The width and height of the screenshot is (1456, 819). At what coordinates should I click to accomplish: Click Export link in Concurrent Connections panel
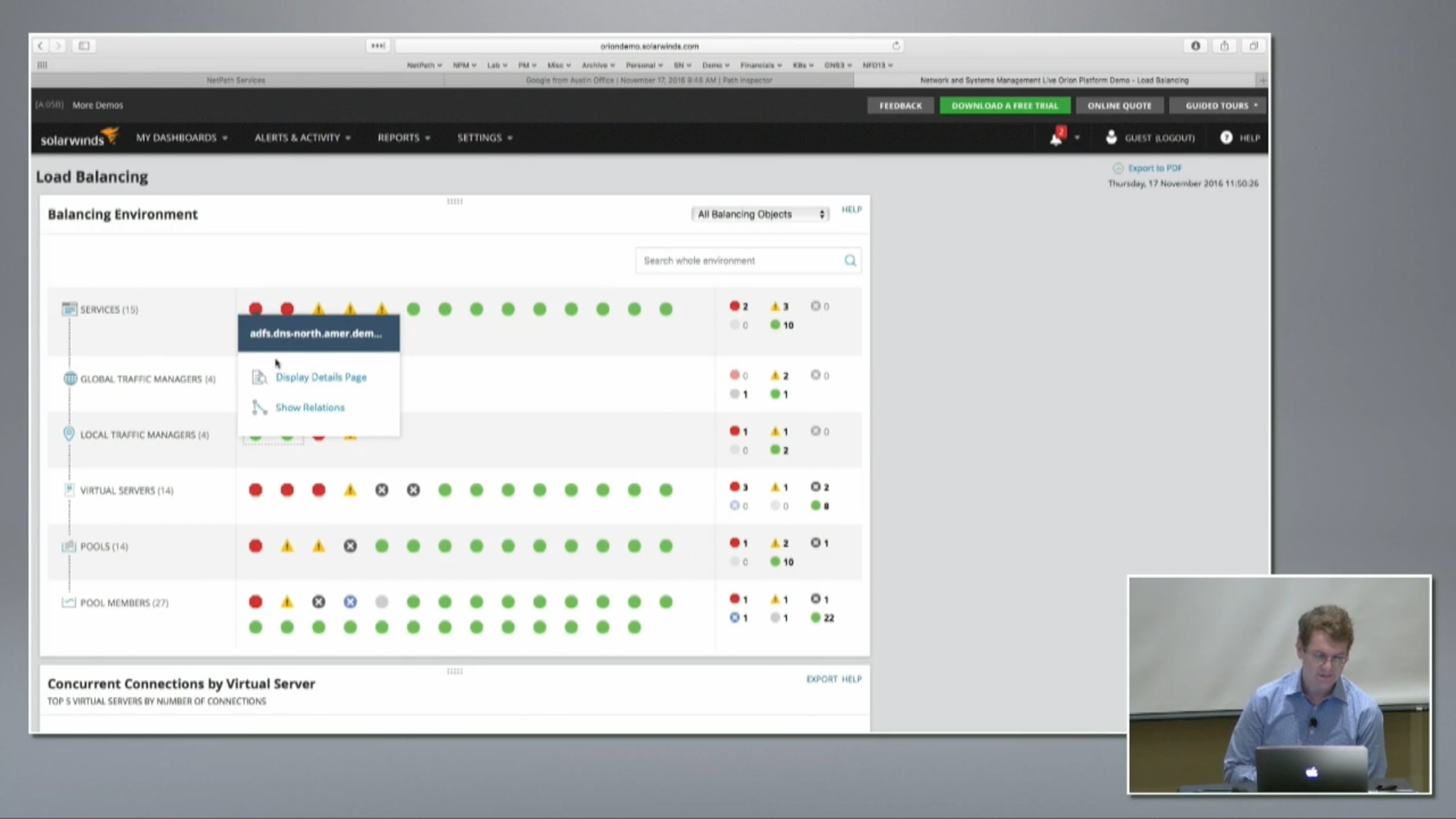coord(822,679)
